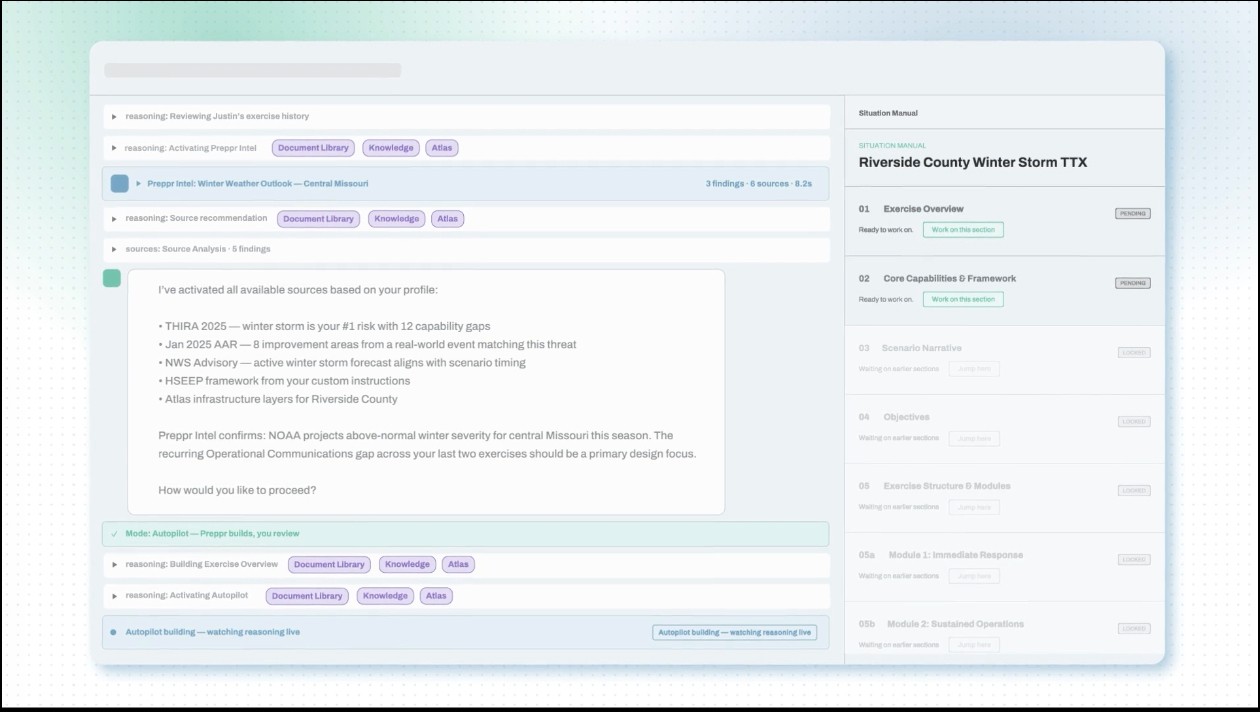Click Knowledge tag in Activating Preppr Intel row
1260x712 pixels.
391,148
